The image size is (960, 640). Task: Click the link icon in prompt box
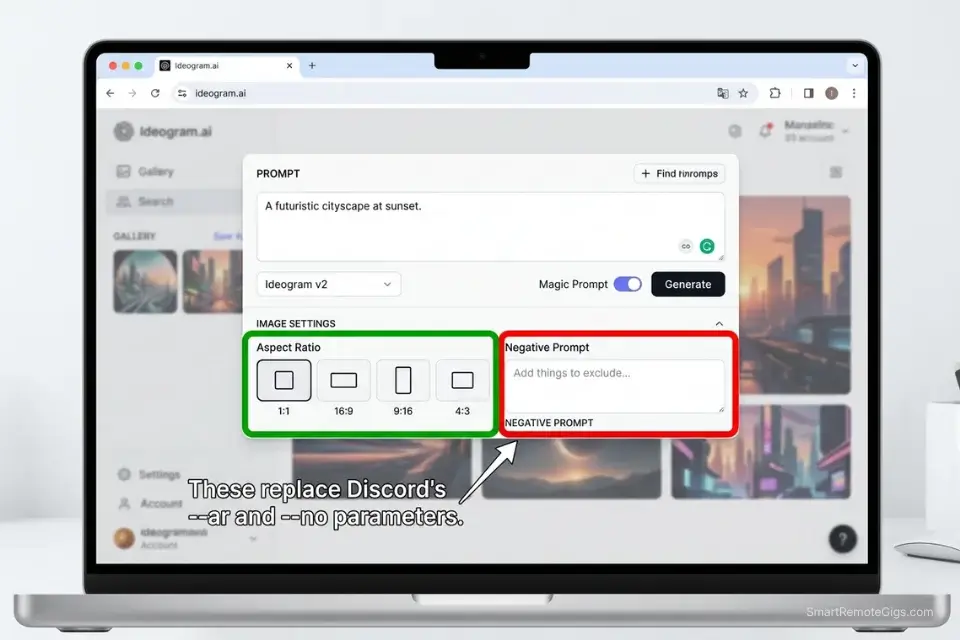coord(686,246)
